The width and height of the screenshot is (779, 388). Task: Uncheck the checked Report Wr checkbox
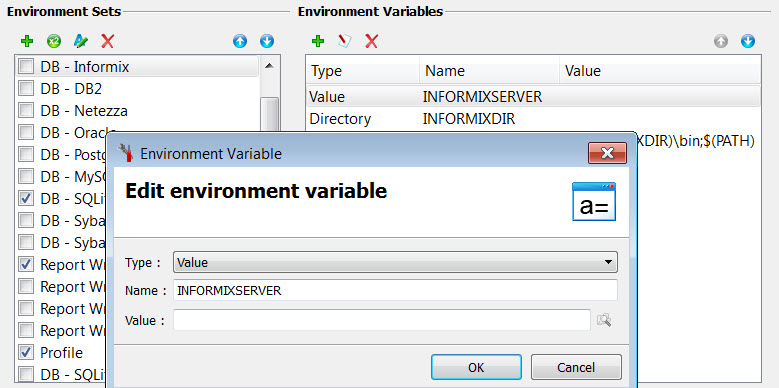click(26, 265)
